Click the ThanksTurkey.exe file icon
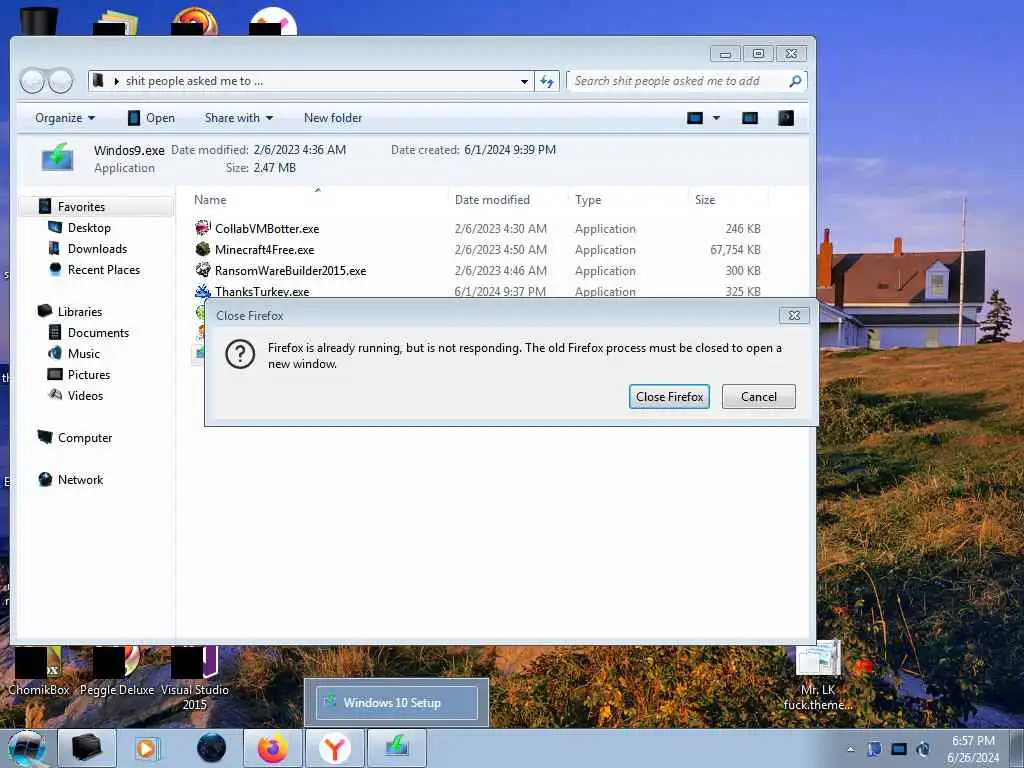The image size is (1024, 768). coord(203,291)
